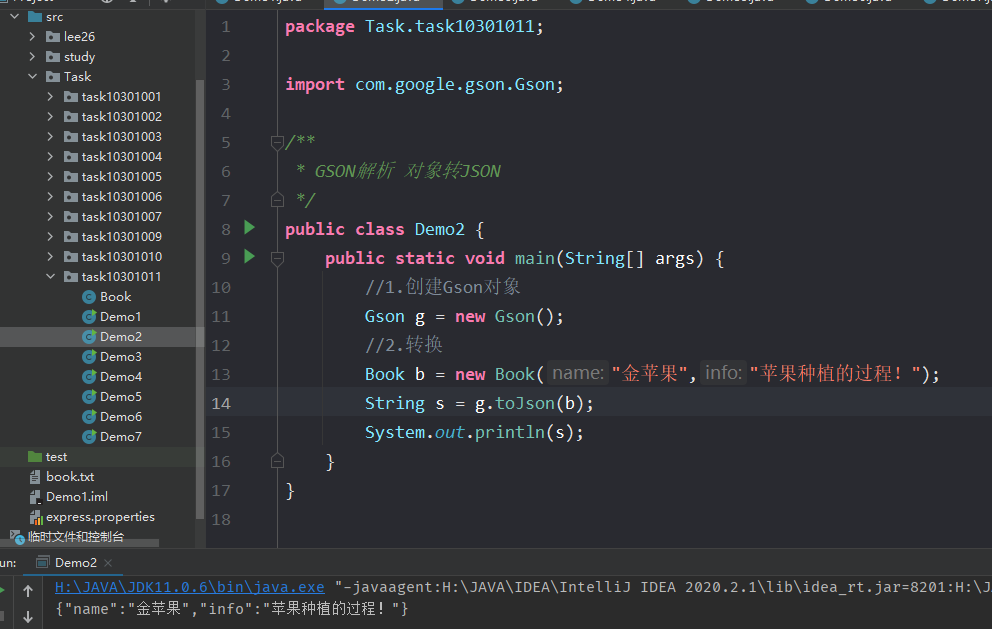The height and width of the screenshot is (629, 992).
Task: Click the info: parameter hint
Action: click(x=723, y=373)
